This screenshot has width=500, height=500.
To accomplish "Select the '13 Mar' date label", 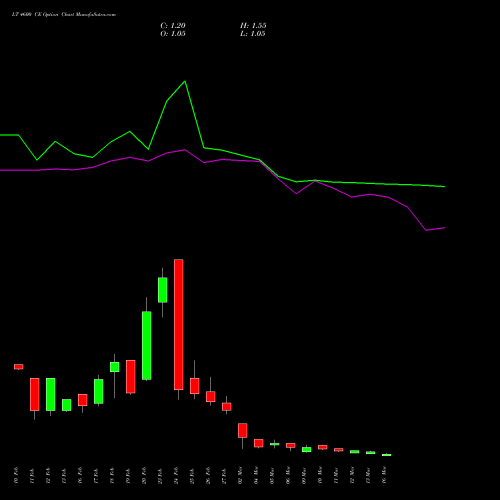I will (x=369, y=475).
